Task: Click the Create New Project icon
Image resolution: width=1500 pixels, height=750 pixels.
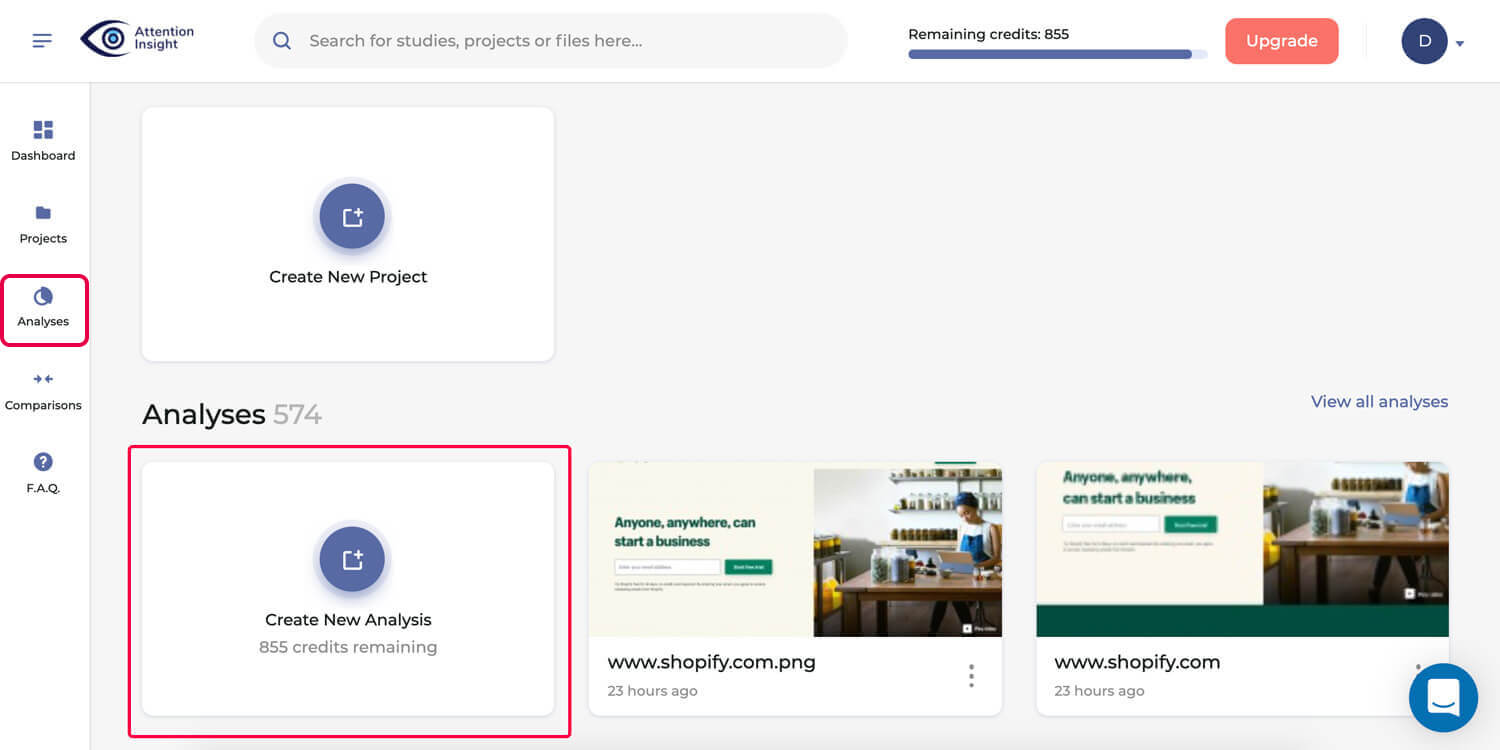Action: click(x=352, y=216)
